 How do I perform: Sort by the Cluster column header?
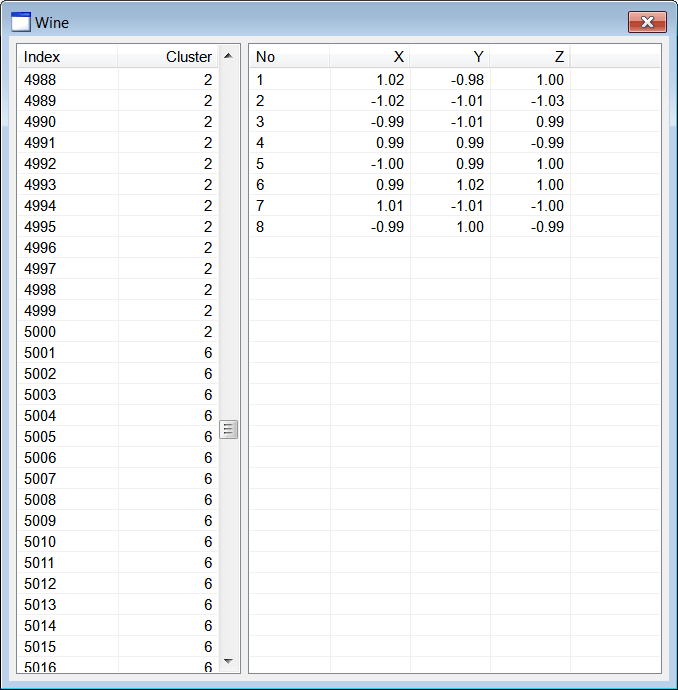[168, 57]
